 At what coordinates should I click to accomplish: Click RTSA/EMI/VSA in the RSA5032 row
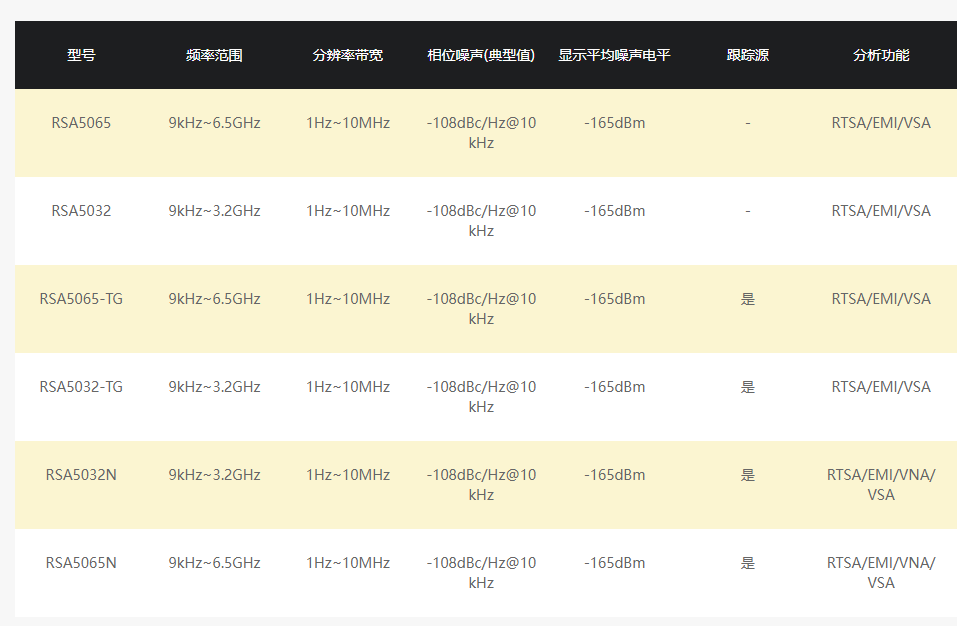click(881, 210)
